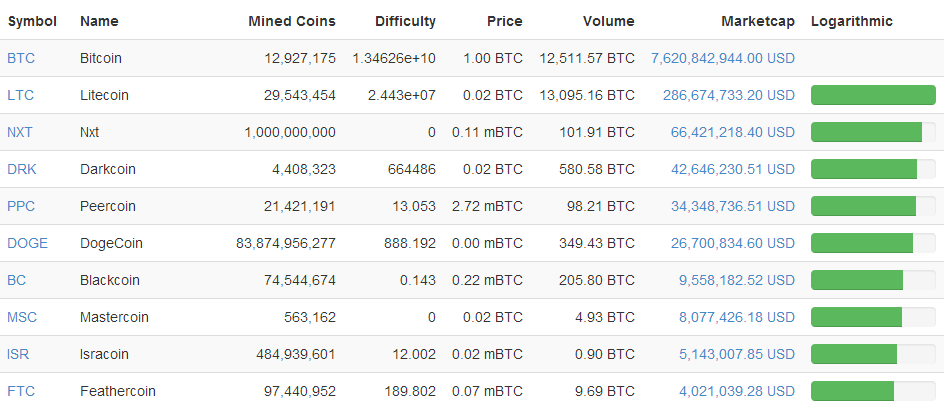Click the NXT symbol link
Viewport: 945px width, 407px height.
click(x=20, y=132)
